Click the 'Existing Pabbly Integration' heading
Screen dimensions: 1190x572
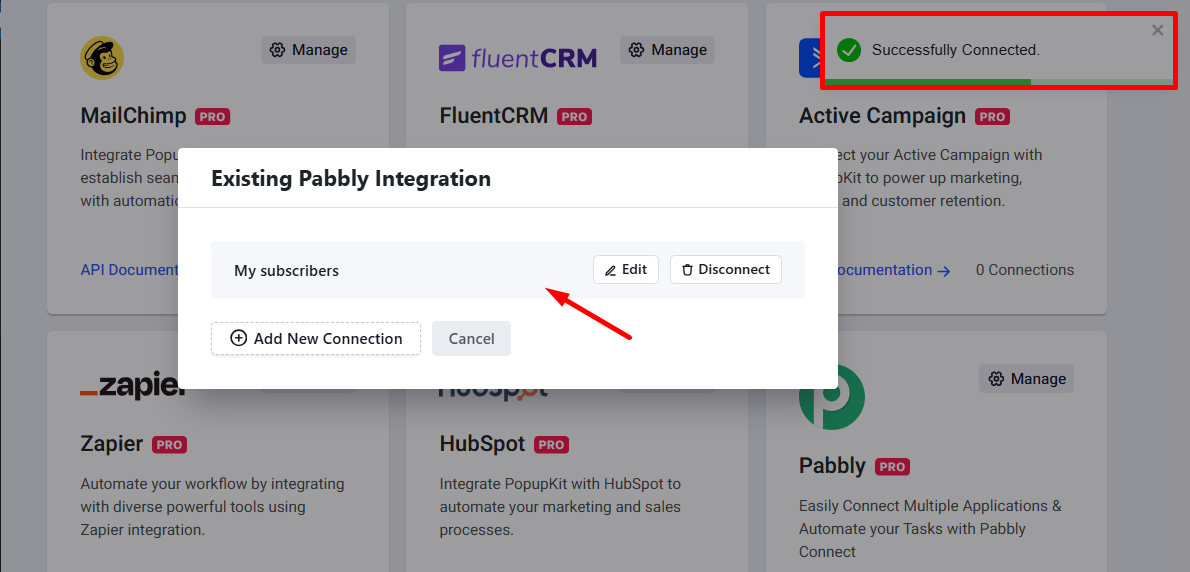click(351, 179)
